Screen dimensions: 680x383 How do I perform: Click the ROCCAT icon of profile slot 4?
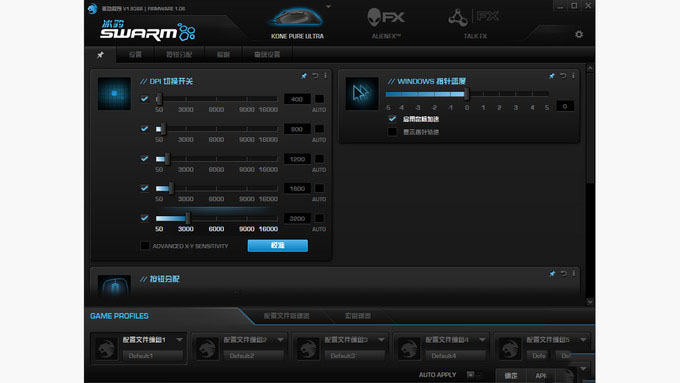[409, 348]
